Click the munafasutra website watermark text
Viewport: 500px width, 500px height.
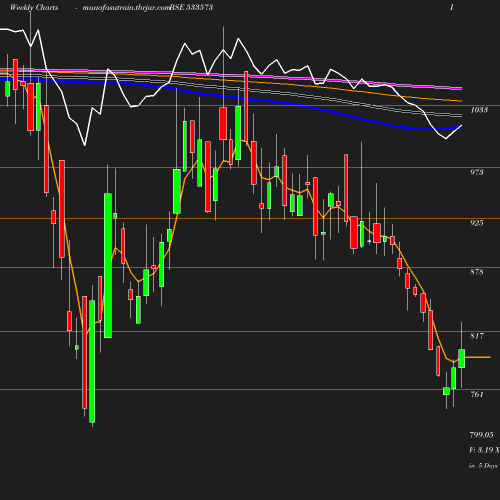click(126, 8)
